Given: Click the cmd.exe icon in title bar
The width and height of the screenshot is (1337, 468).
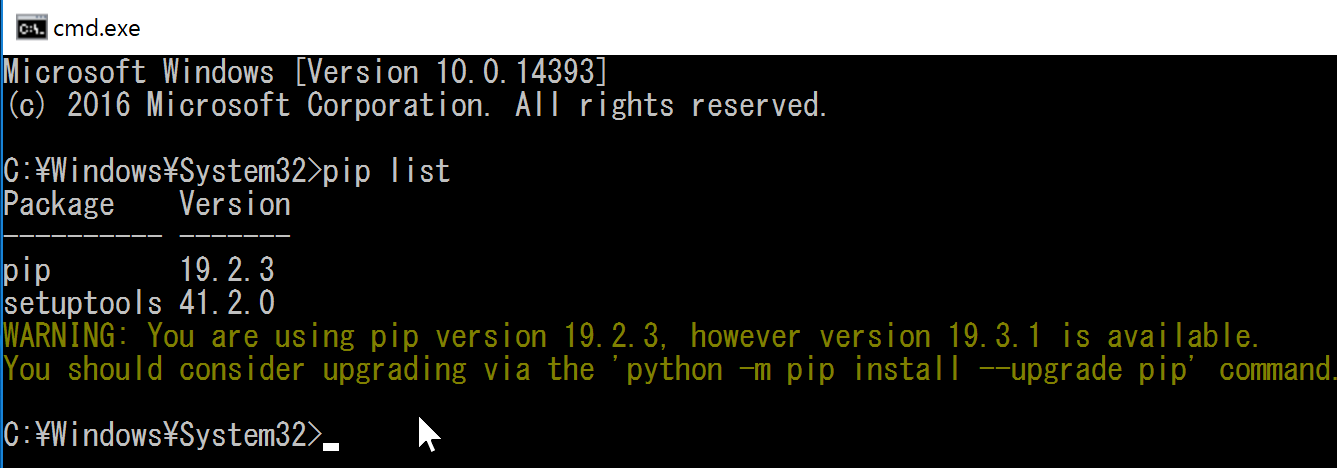Looking at the screenshot, I should click(30, 27).
